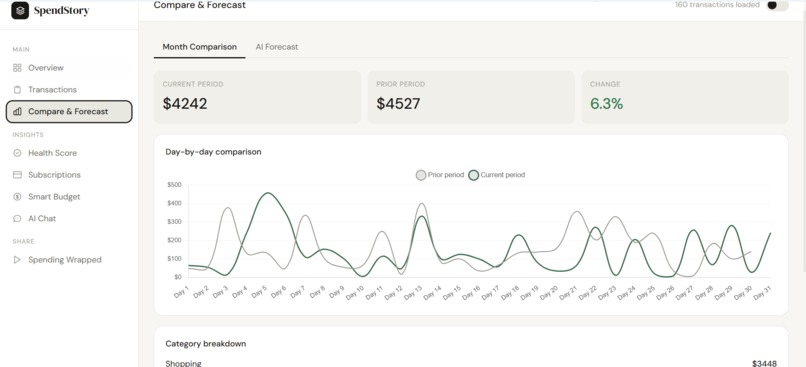Go to Health Score
The image size is (806, 367).
coord(69,153)
